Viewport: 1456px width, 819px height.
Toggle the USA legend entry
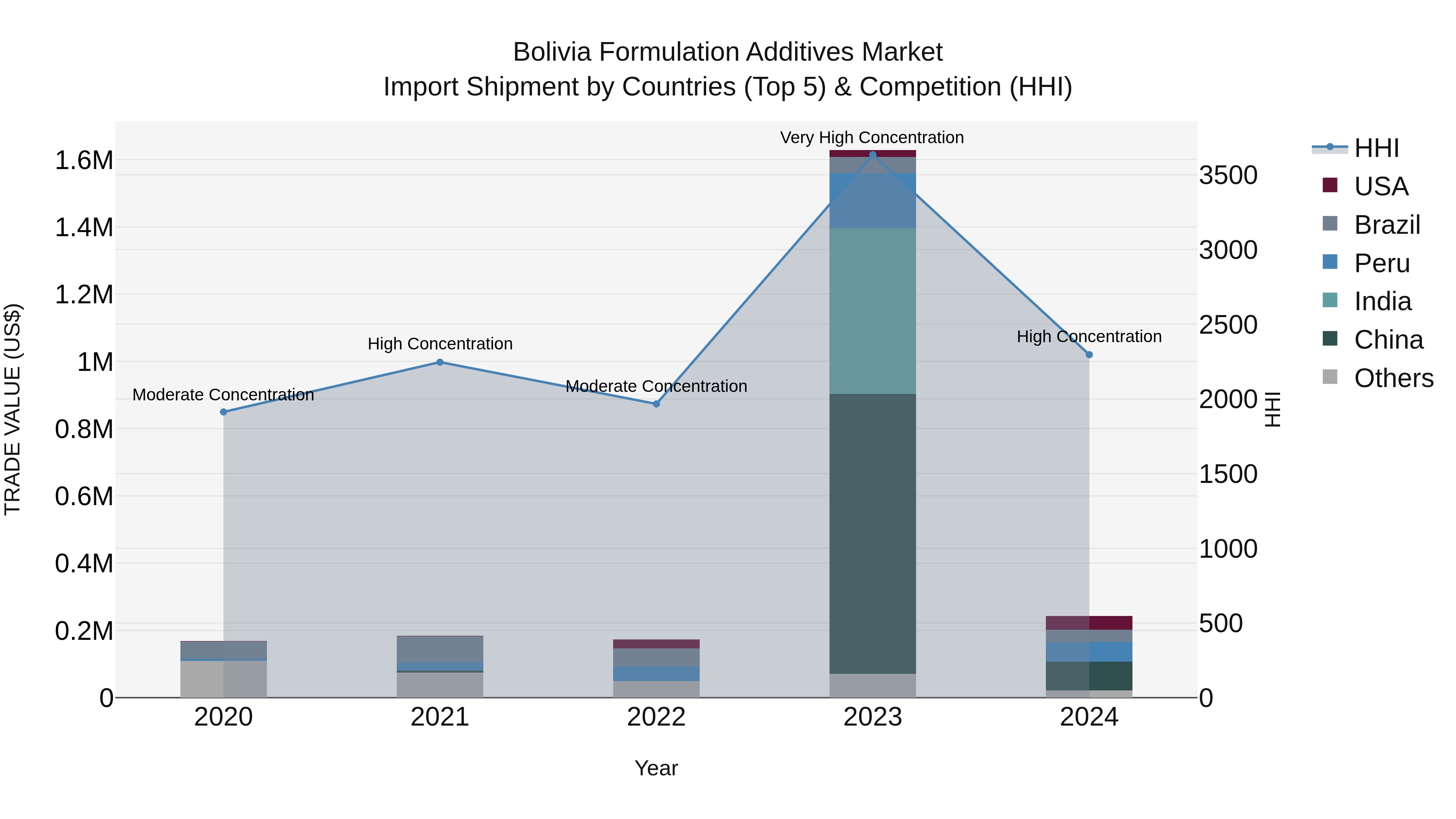tap(1365, 186)
